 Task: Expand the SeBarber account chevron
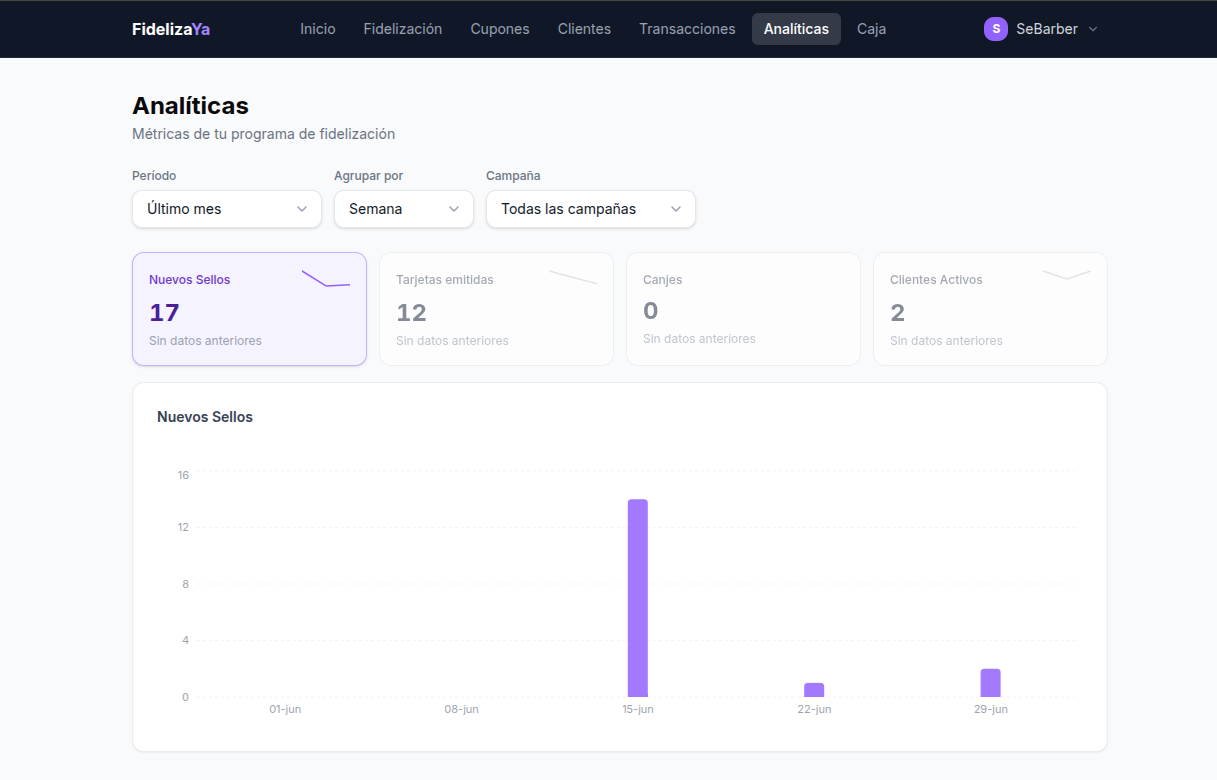click(1093, 29)
